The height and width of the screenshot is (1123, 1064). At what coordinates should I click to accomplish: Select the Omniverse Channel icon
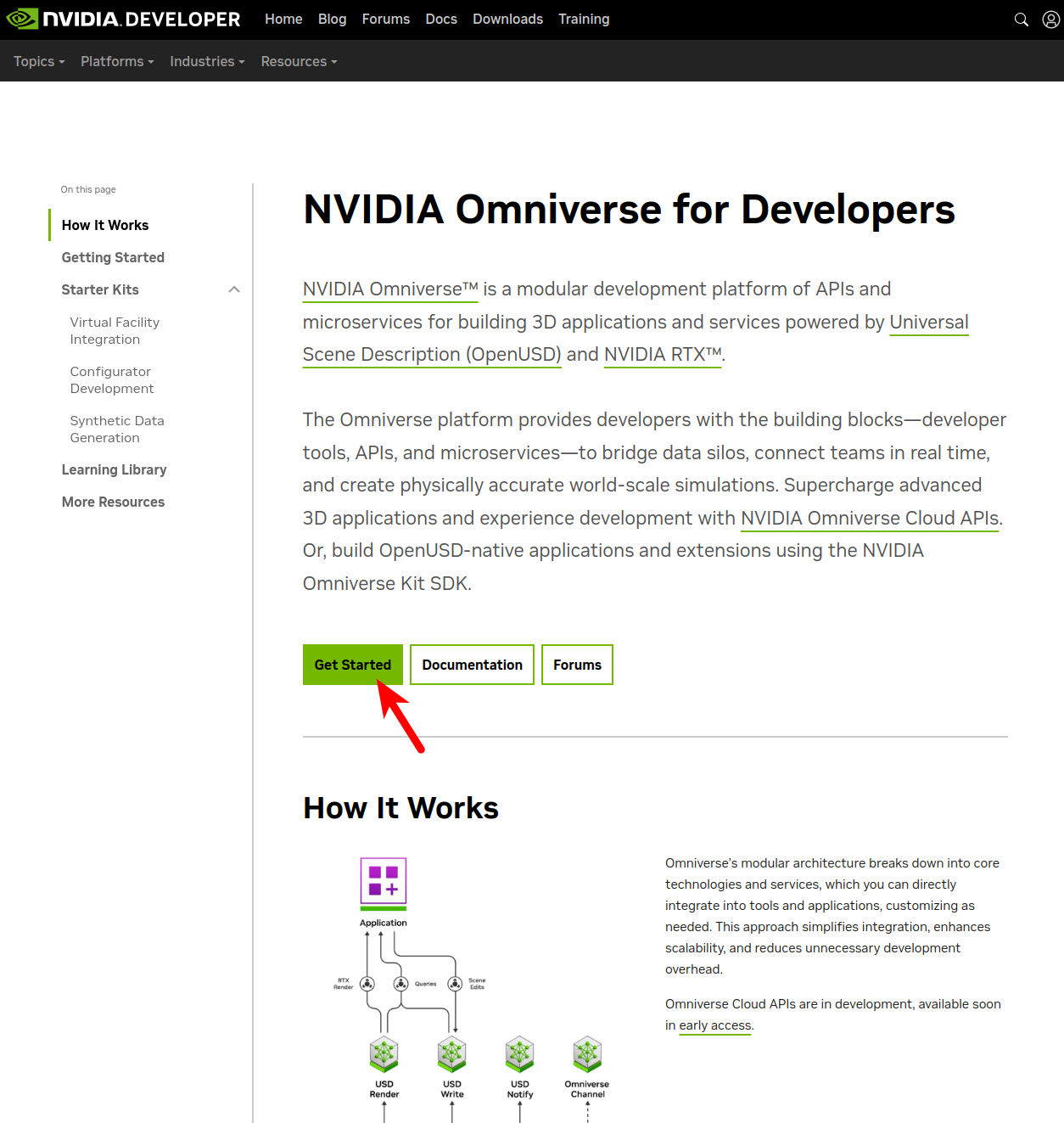pos(587,1055)
